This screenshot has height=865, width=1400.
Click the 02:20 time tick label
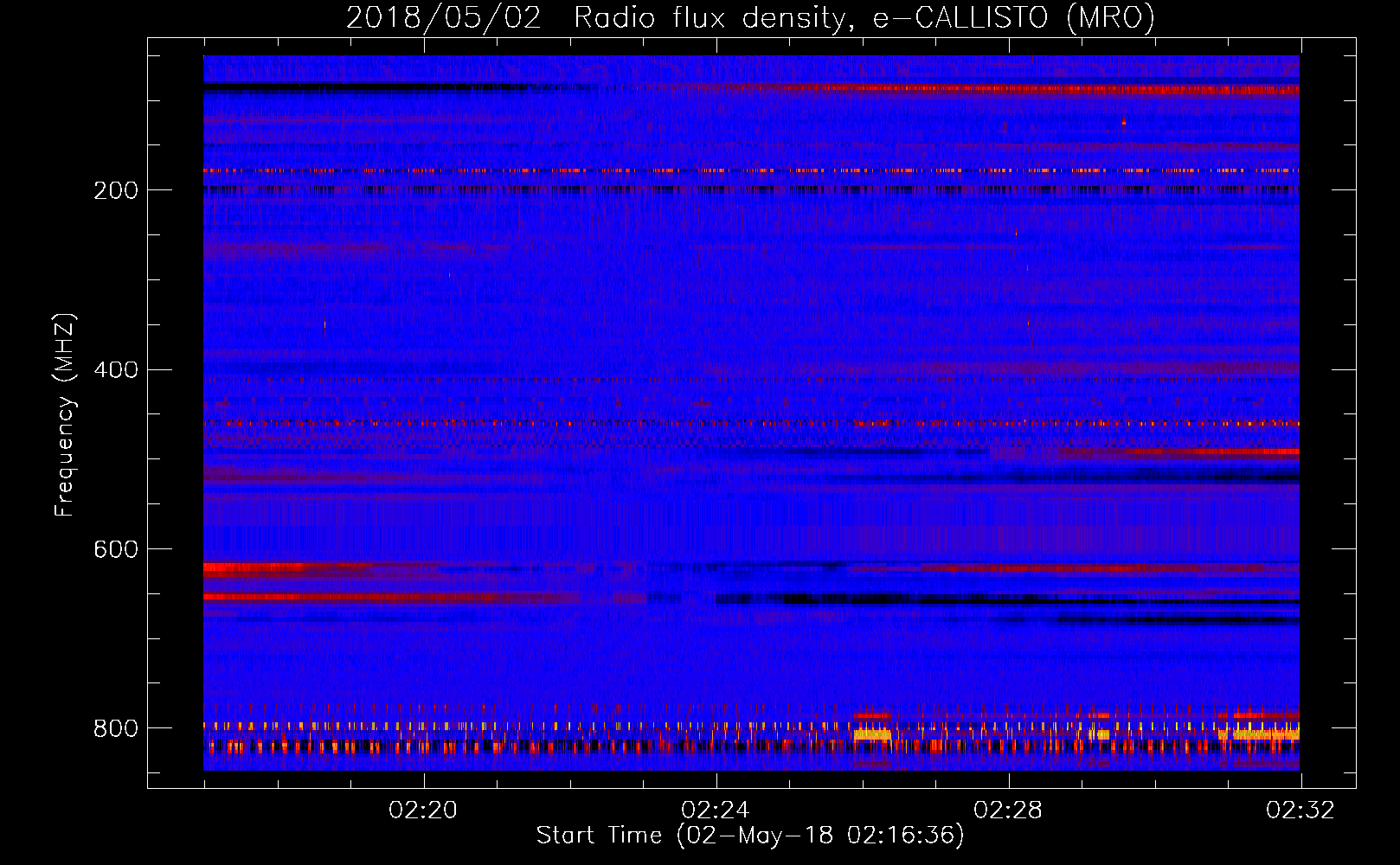[423, 810]
